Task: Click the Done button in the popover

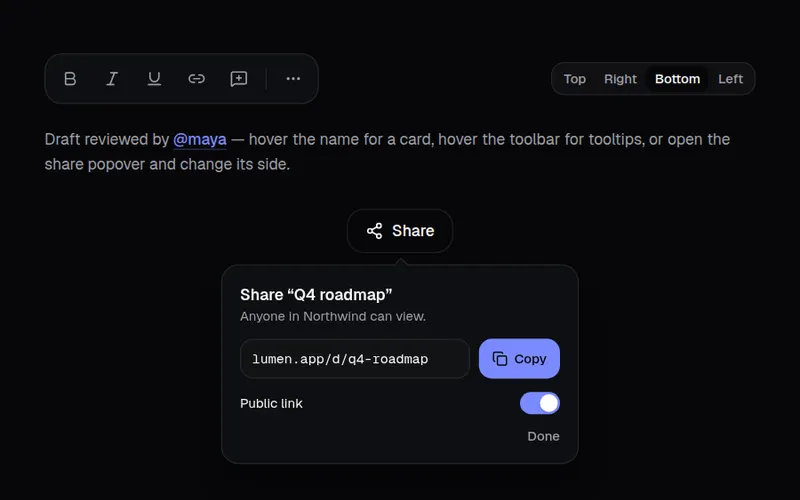Action: coord(543,436)
